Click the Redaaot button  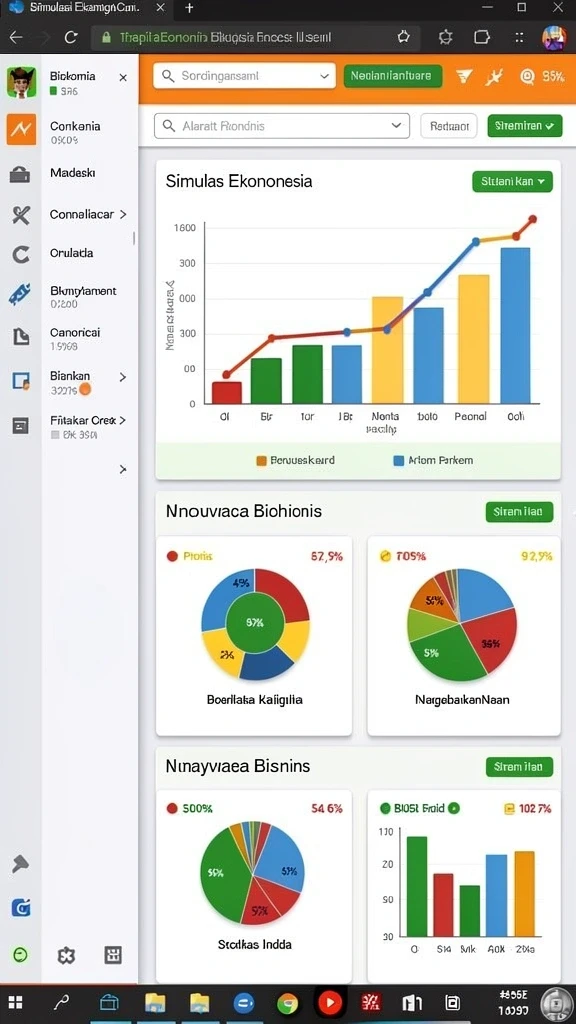coord(449,126)
